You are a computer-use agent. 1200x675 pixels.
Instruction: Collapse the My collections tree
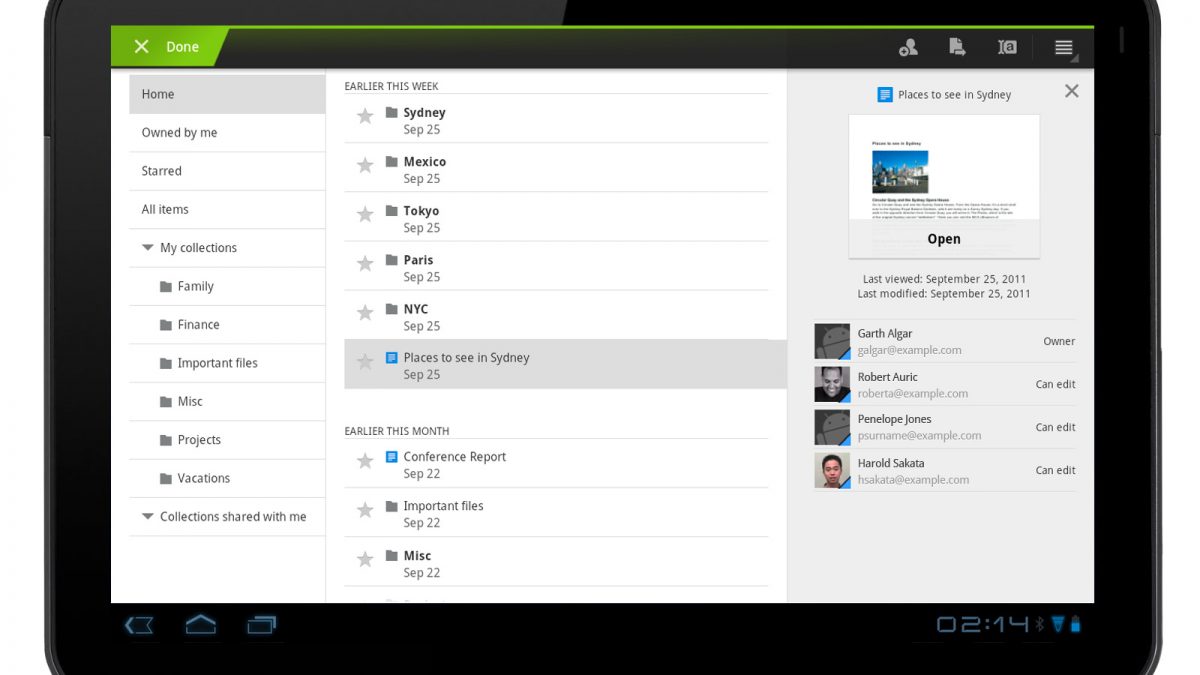(x=148, y=248)
